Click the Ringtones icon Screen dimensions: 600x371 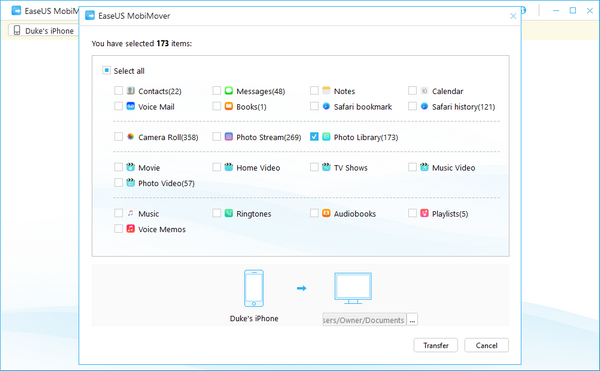(x=228, y=213)
